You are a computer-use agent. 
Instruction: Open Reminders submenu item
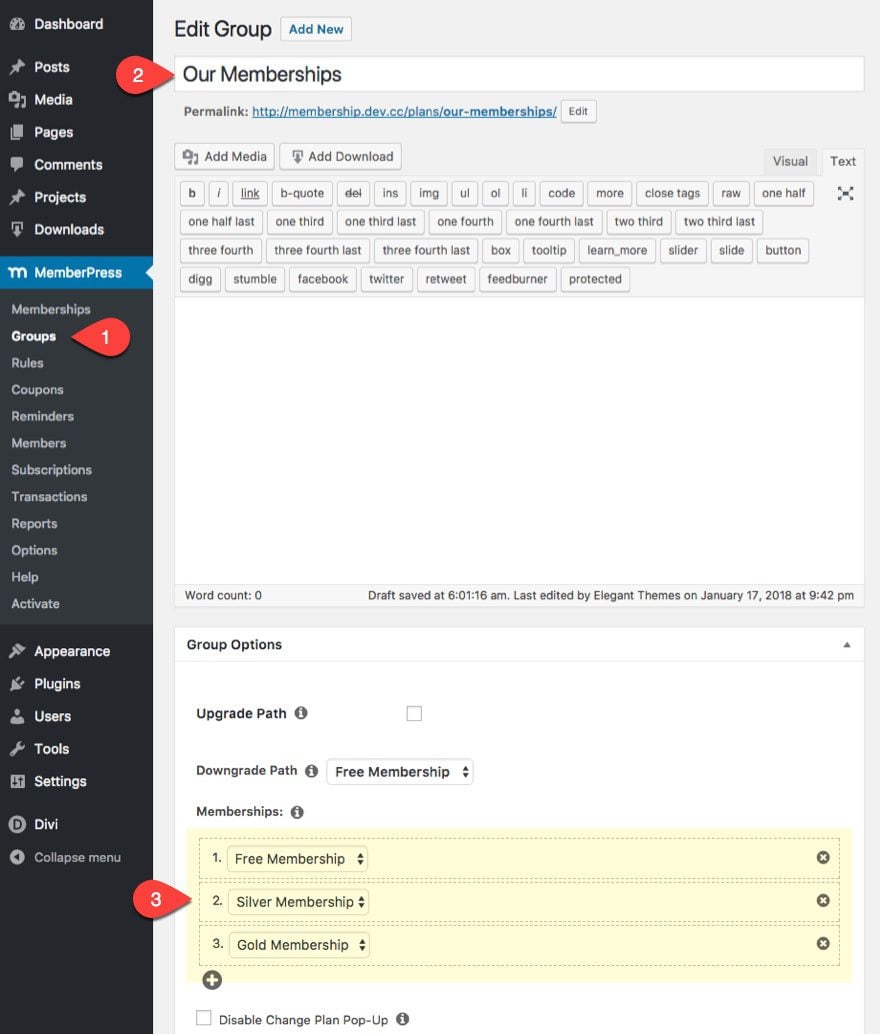(x=42, y=416)
